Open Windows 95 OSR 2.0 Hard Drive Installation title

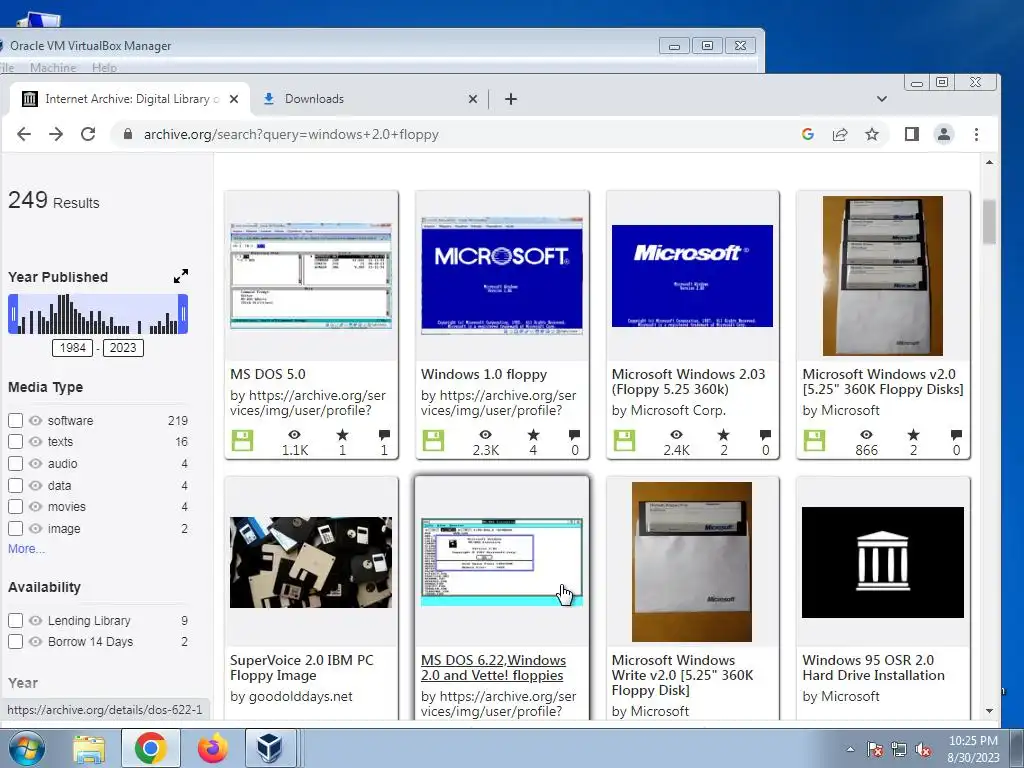point(873,667)
